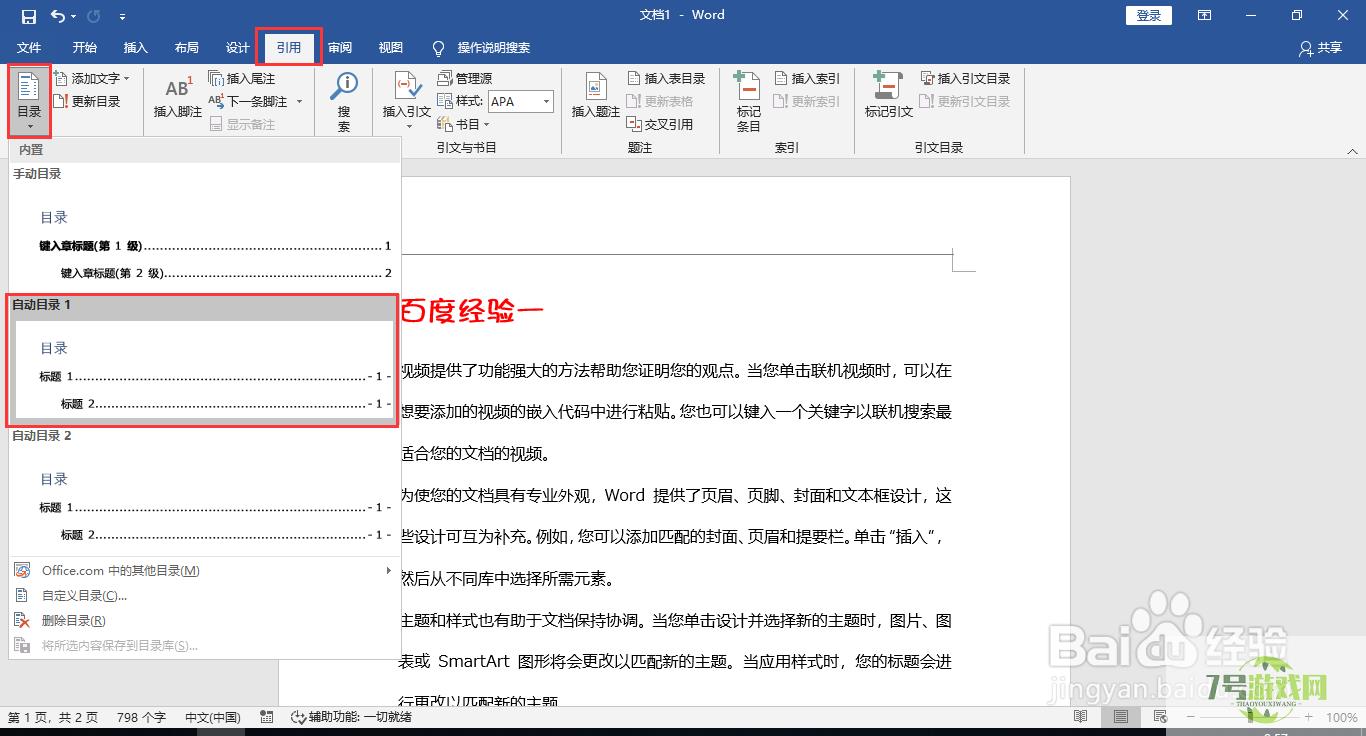Click 插入表目录 button
The width and height of the screenshot is (1366, 736).
click(x=667, y=78)
